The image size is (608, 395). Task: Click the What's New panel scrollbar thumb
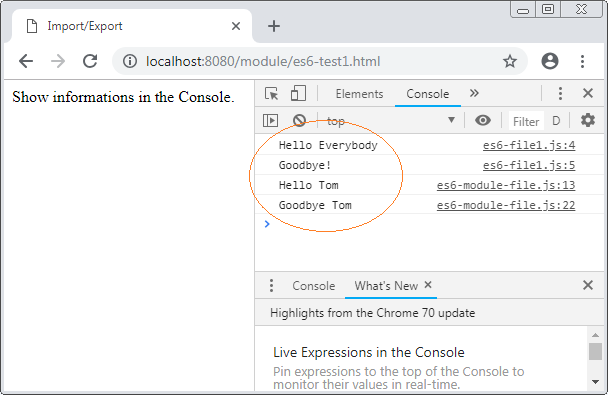coord(595,352)
